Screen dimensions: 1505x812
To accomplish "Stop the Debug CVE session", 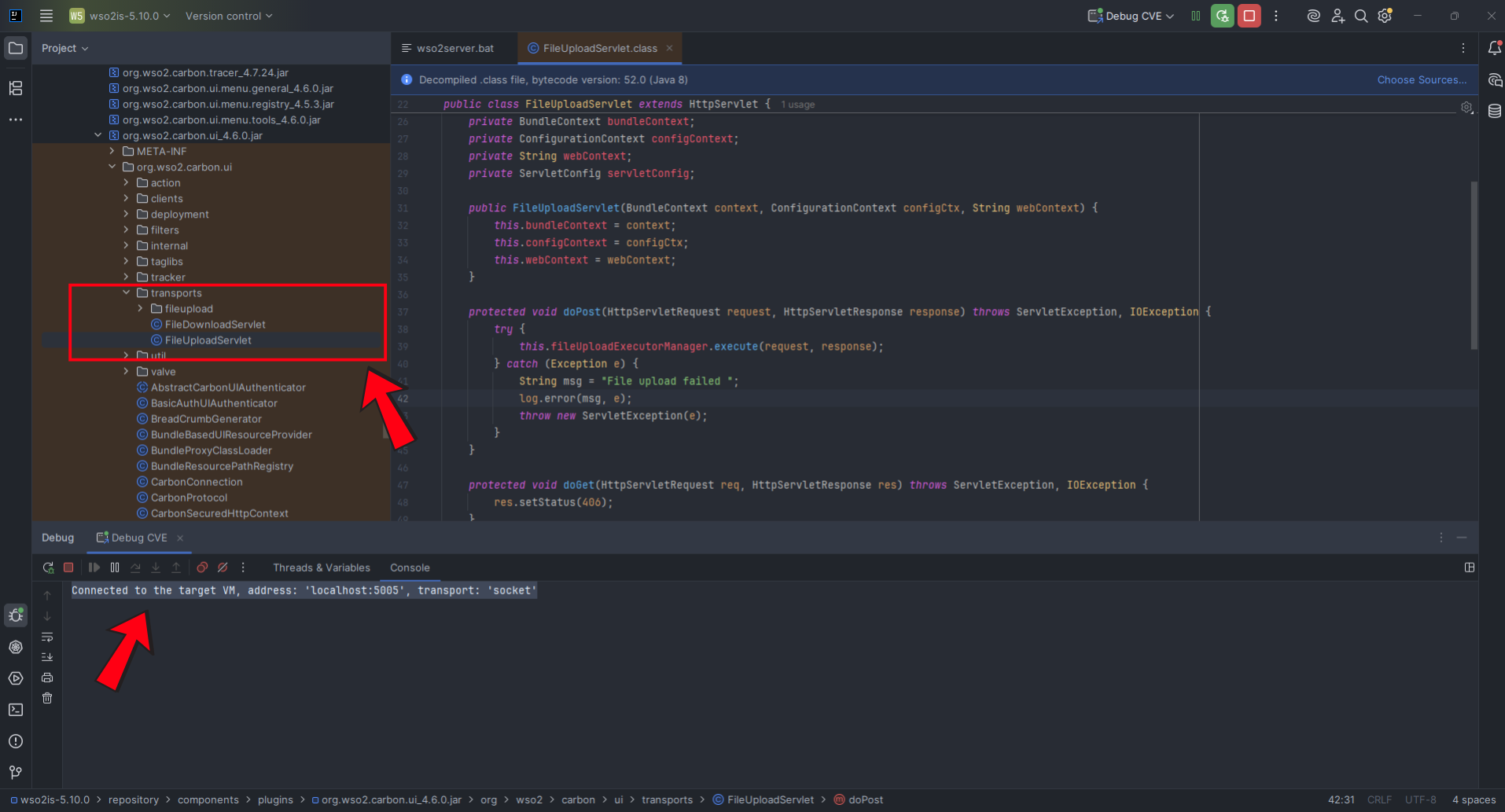I will (1249, 16).
